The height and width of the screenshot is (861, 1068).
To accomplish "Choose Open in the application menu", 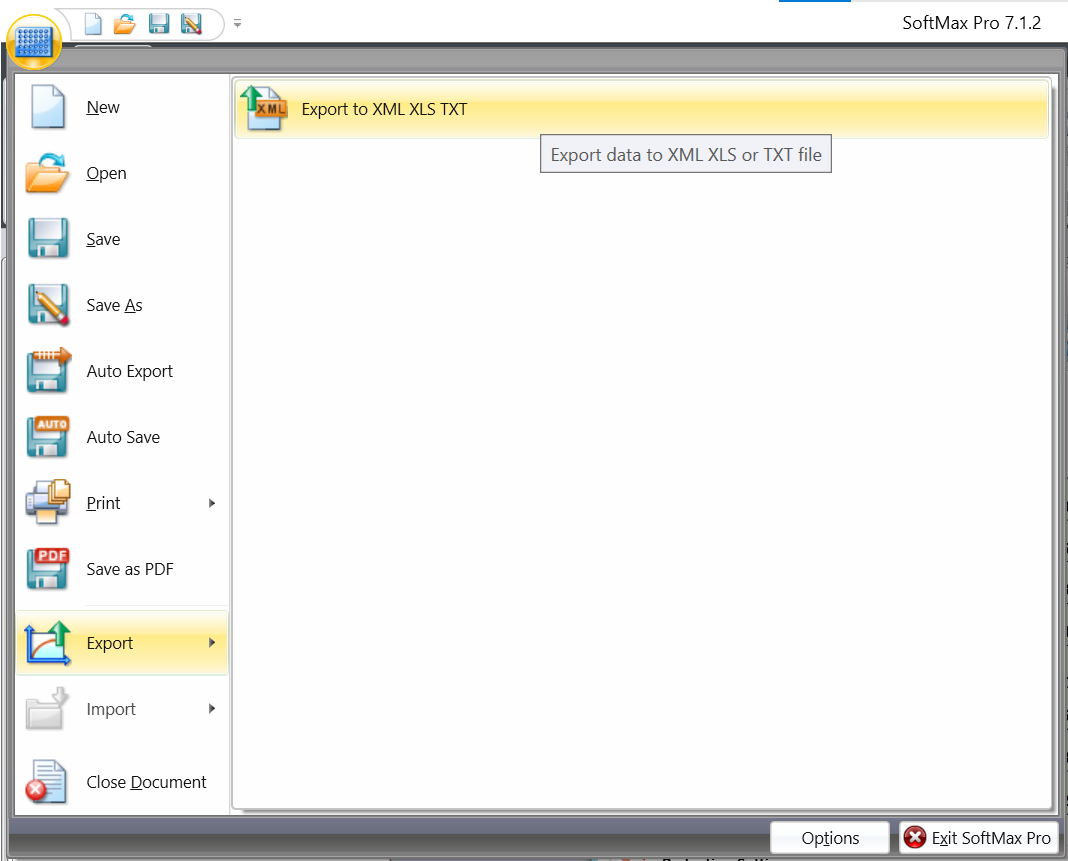I will click(123, 174).
